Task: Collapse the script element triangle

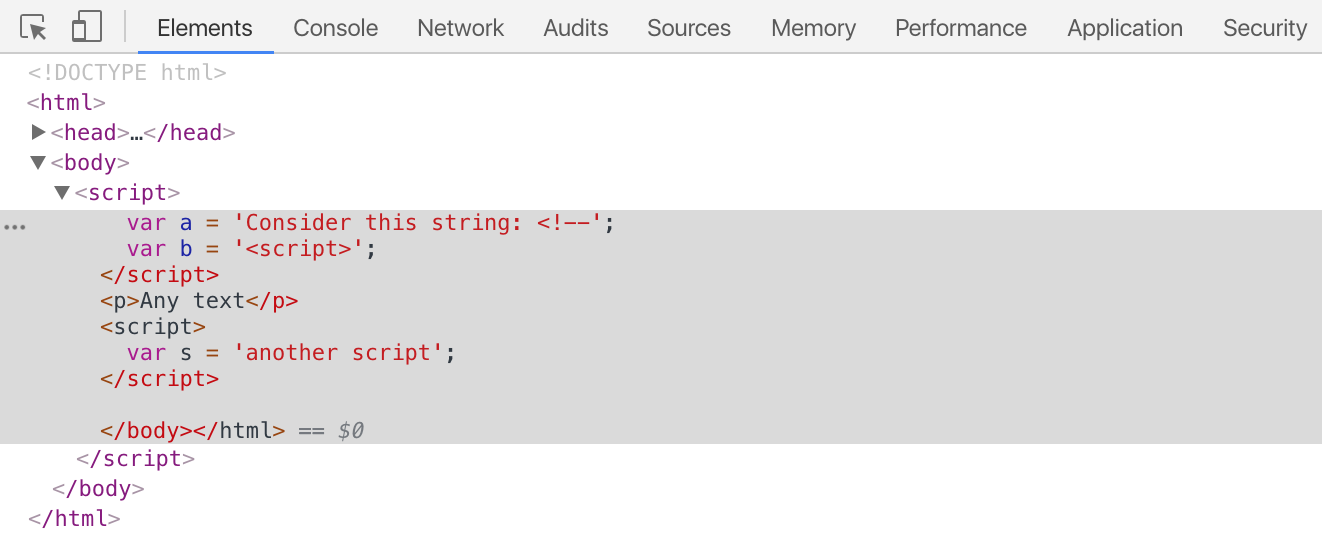Action: [62, 192]
